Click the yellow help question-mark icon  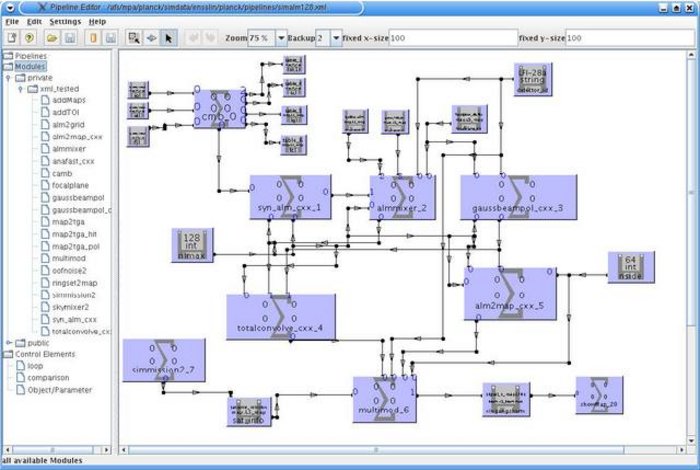29,38
